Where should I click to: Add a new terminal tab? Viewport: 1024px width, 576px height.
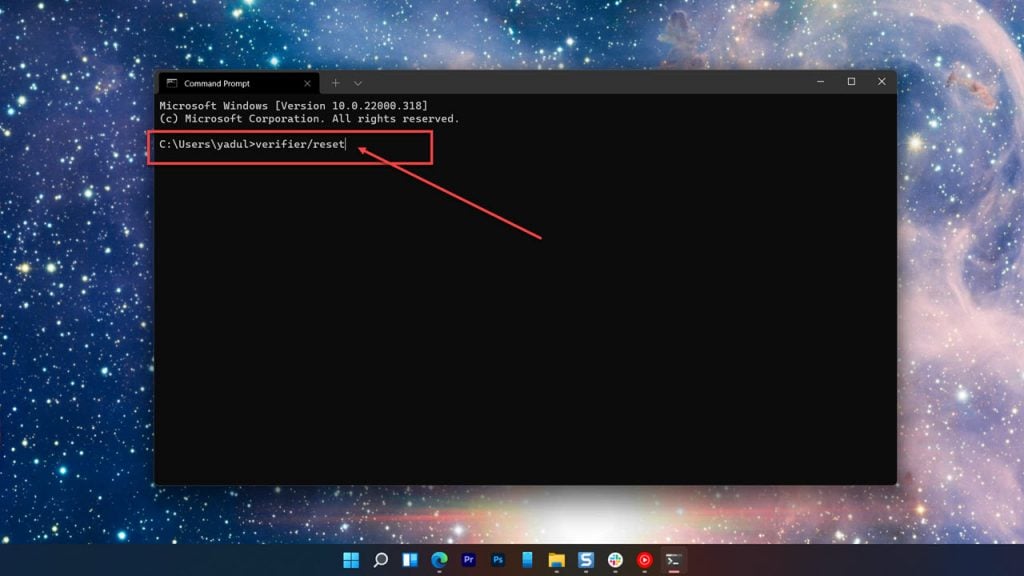click(x=335, y=83)
